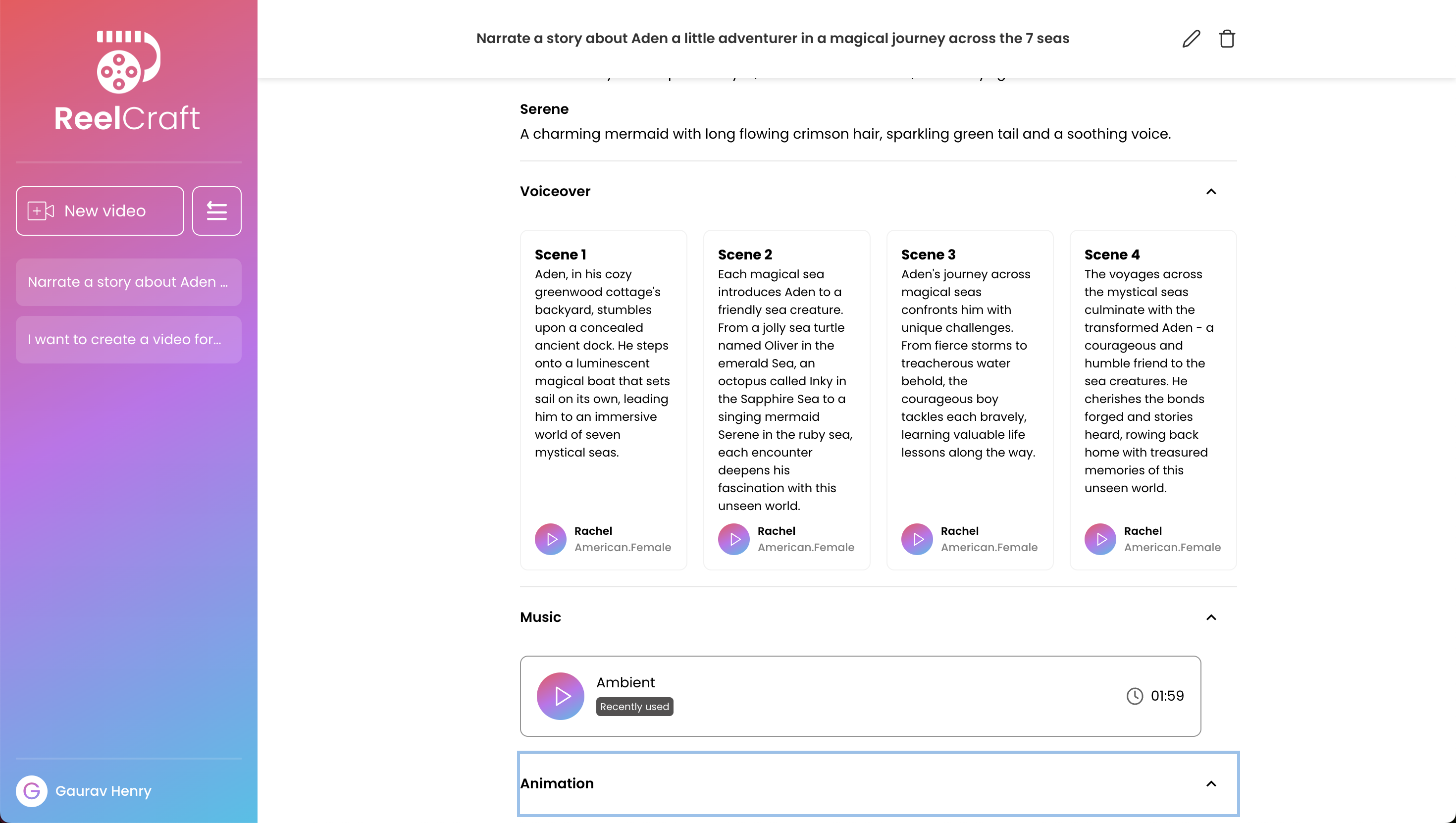
Task: Click the Gaurav Henry profile name
Action: (104, 791)
